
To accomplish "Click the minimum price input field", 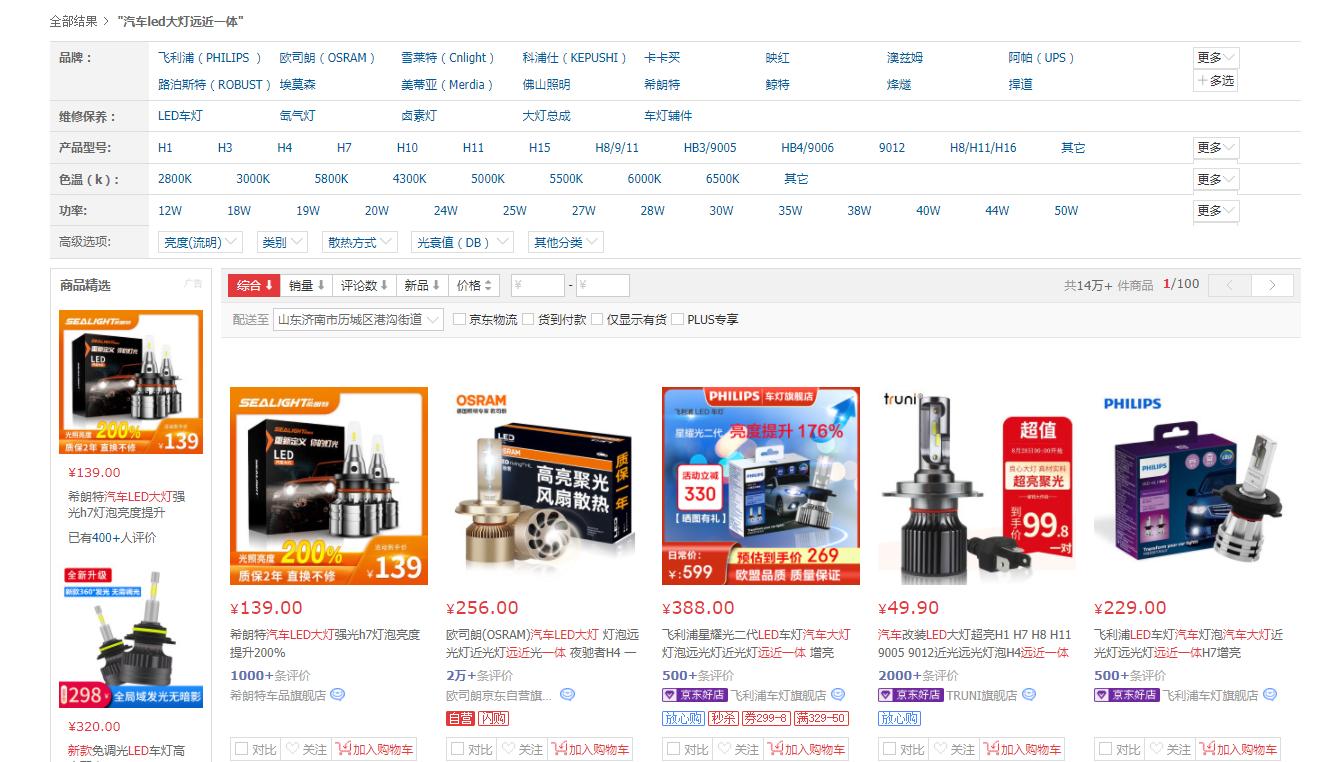I will pyautogui.click(x=537, y=285).
